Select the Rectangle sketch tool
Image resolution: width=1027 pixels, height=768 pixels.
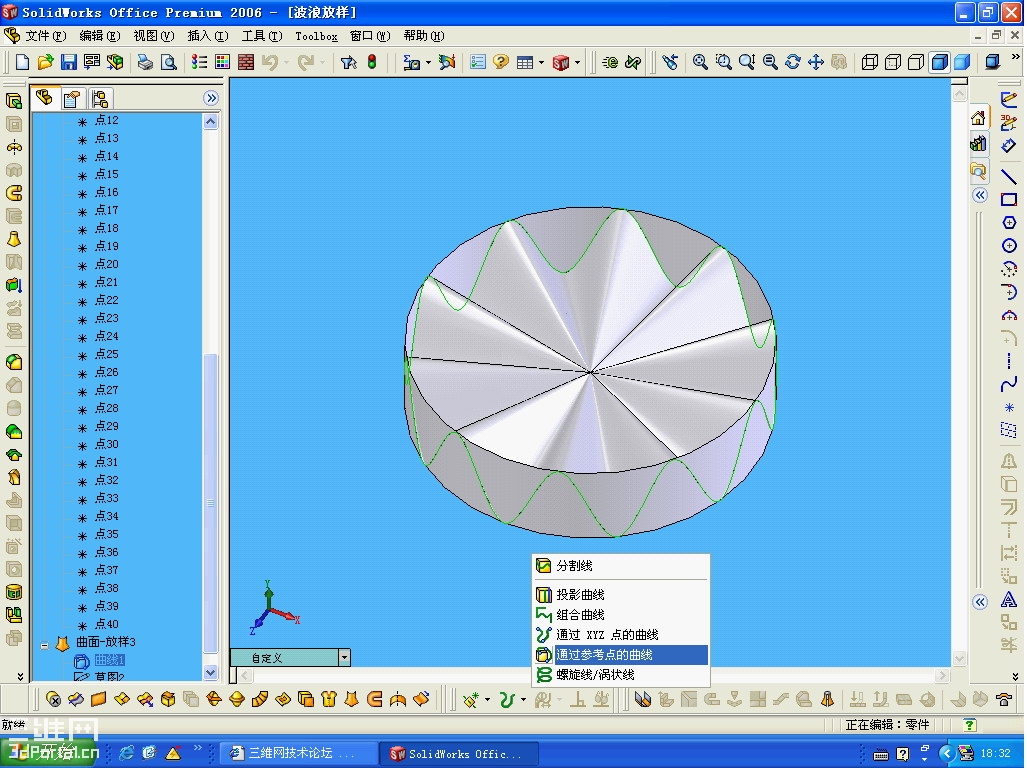(x=1009, y=199)
